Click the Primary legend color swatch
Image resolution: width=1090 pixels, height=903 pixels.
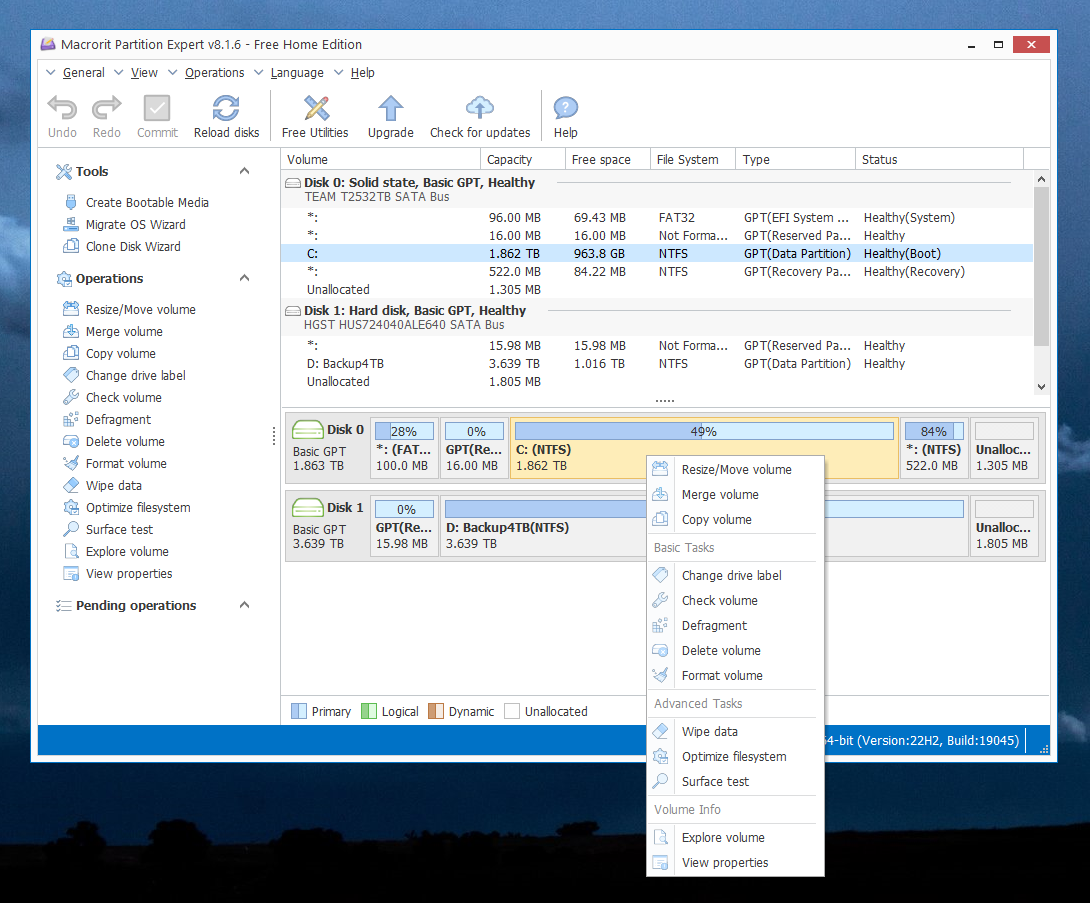298,711
